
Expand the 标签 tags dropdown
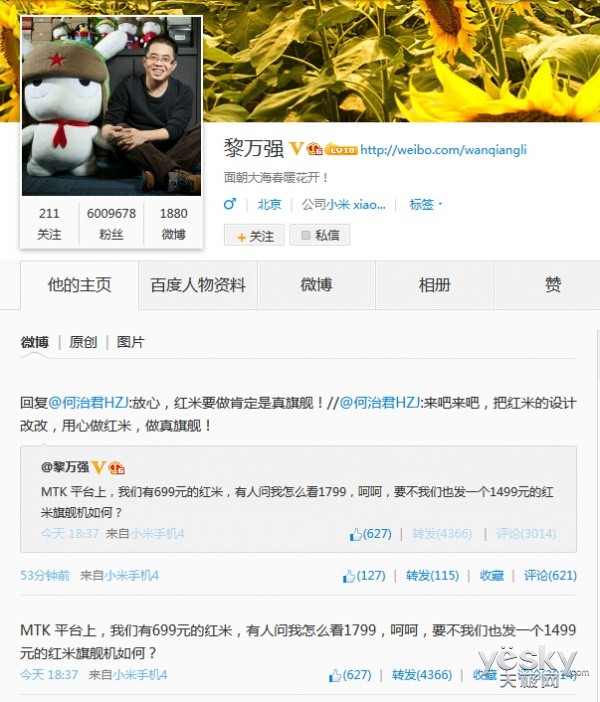[x=426, y=205]
